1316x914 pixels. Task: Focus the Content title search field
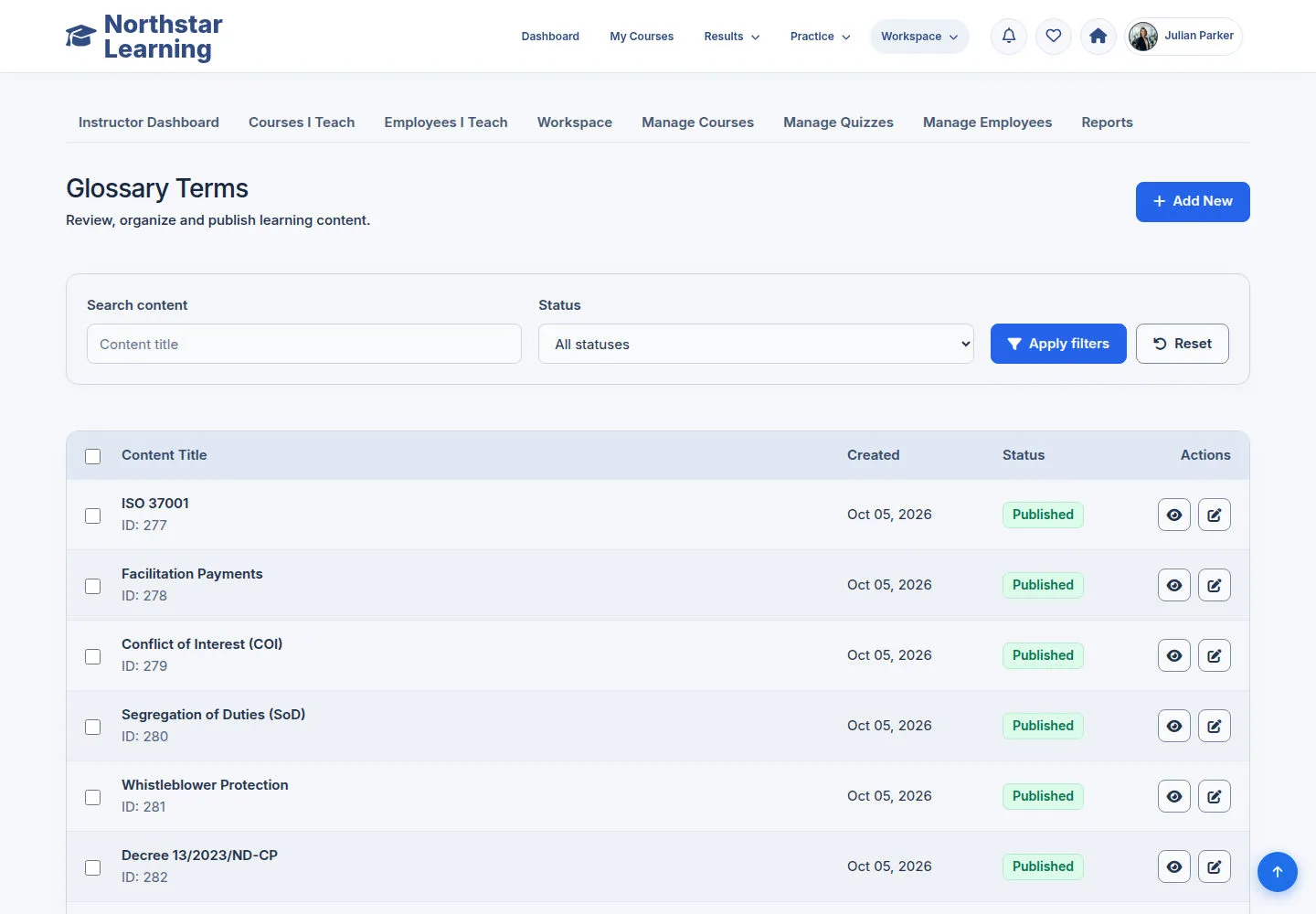point(304,344)
